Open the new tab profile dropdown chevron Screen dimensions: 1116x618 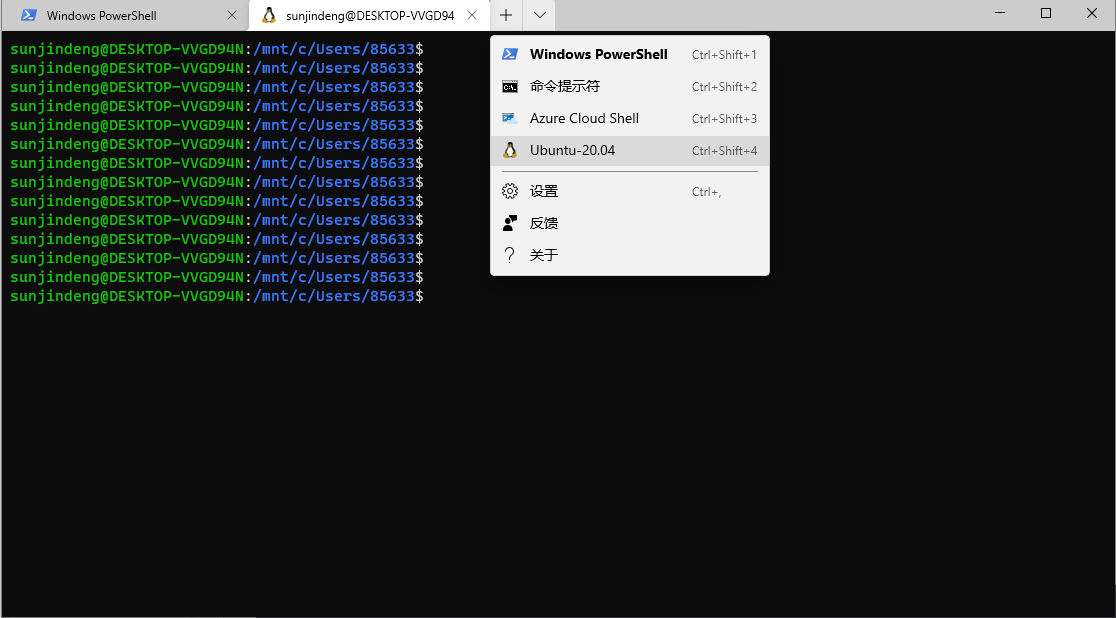tap(538, 15)
